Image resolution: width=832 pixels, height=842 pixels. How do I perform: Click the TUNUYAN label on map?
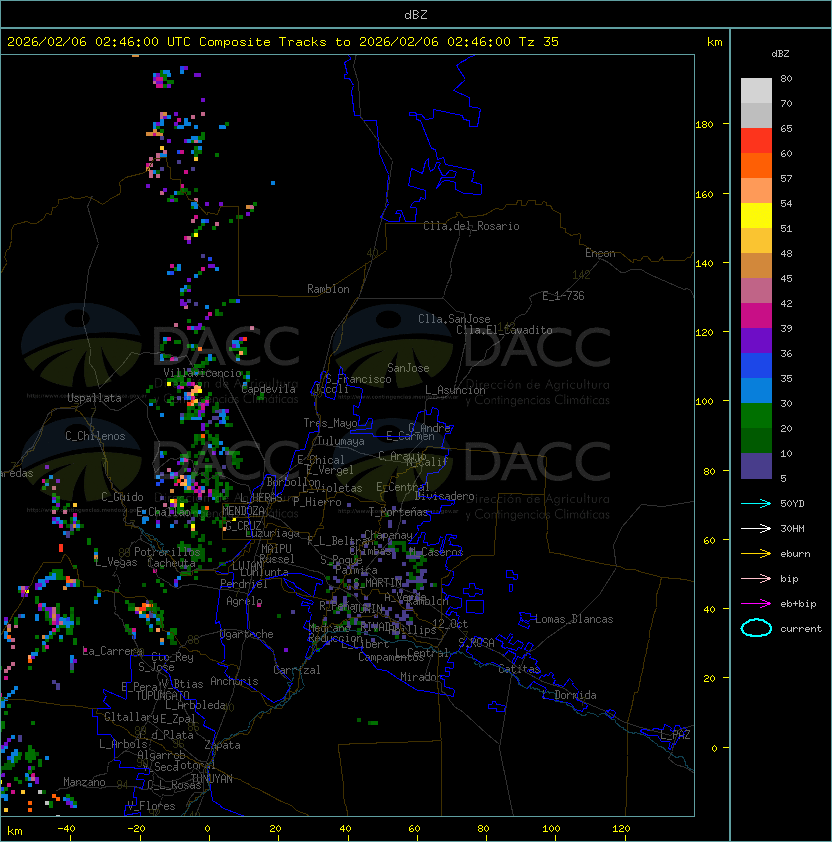tap(211, 778)
